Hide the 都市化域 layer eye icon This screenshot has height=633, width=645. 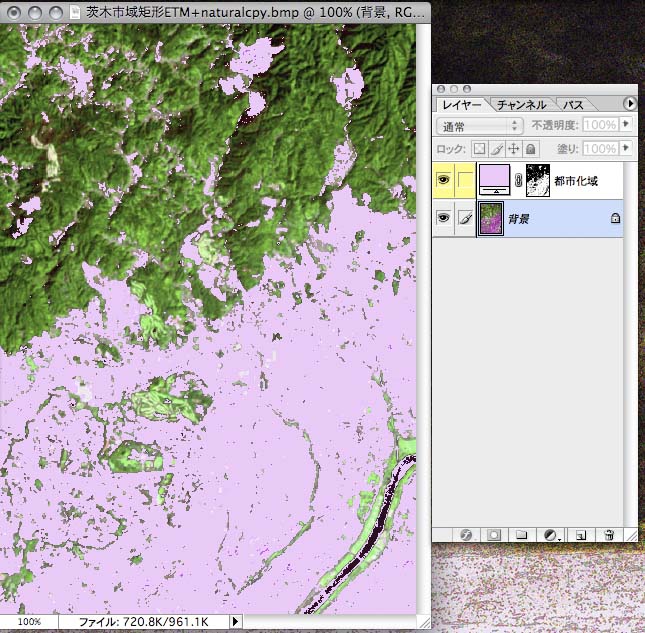(x=443, y=180)
